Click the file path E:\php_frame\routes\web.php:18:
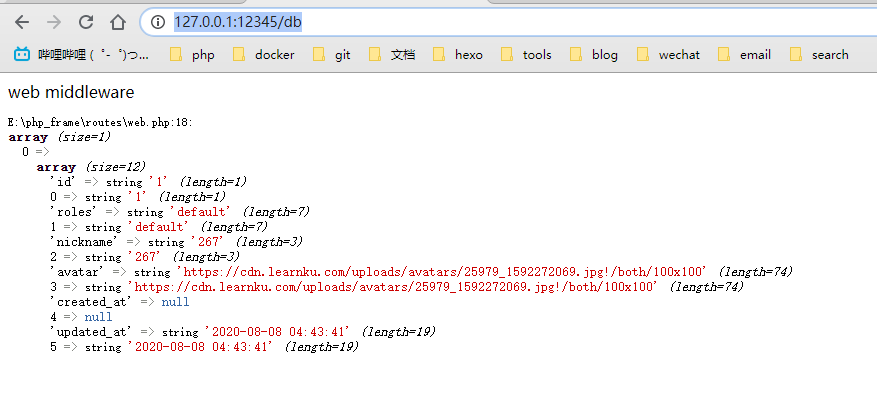Viewport: 877px width, 413px height. tap(101, 123)
